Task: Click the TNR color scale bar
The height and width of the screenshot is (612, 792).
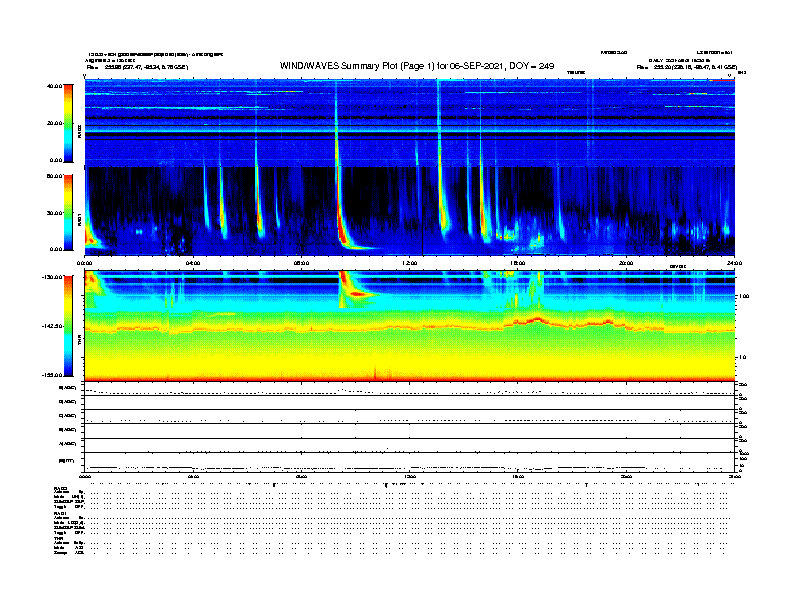Action: point(68,326)
